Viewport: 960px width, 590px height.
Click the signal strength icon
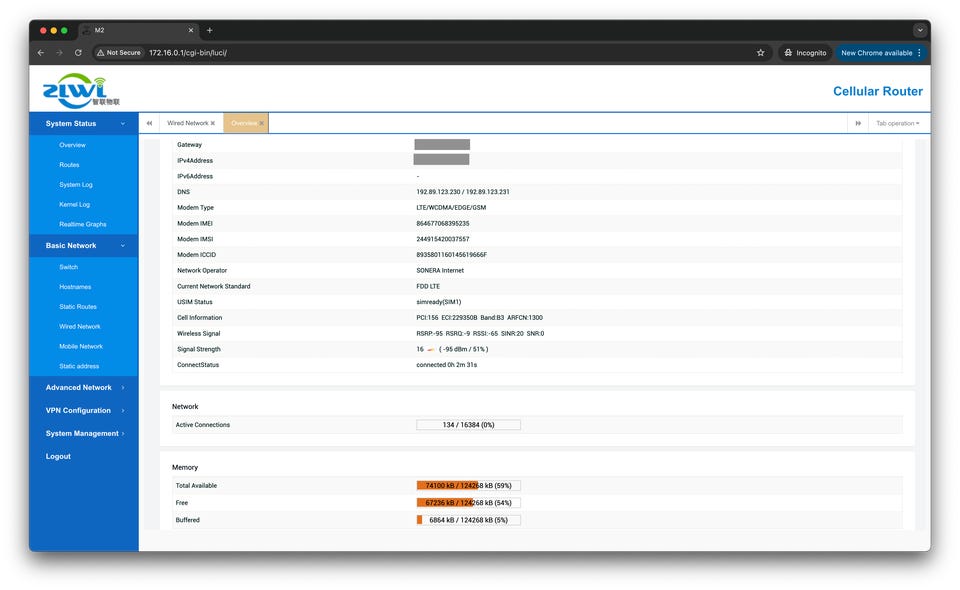pos(430,349)
